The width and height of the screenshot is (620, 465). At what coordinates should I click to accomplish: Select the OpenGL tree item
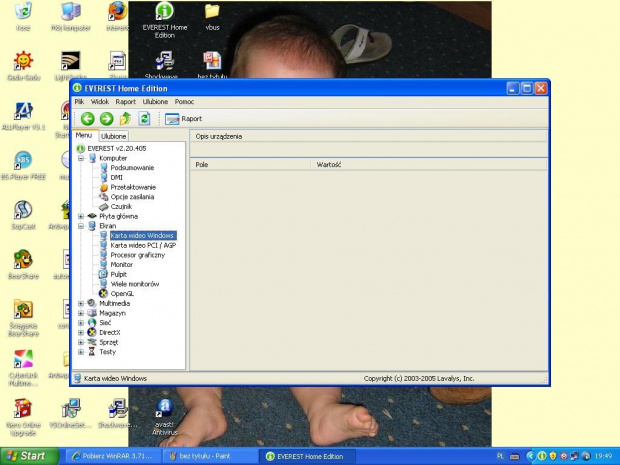coord(122,294)
